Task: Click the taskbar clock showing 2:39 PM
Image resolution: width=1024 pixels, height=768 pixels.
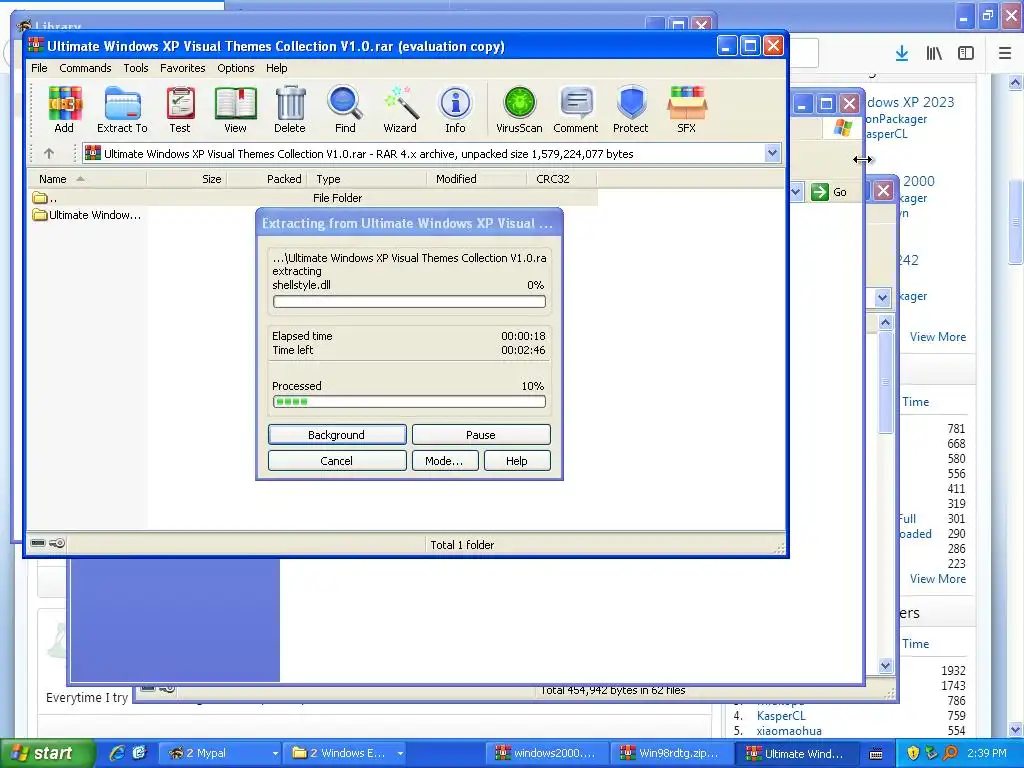Action: 987,753
